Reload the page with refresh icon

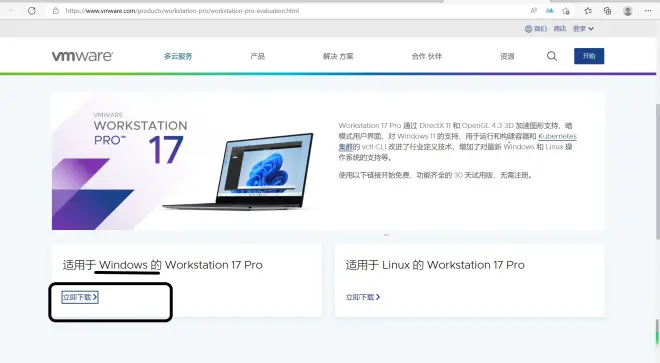click(x=32, y=11)
